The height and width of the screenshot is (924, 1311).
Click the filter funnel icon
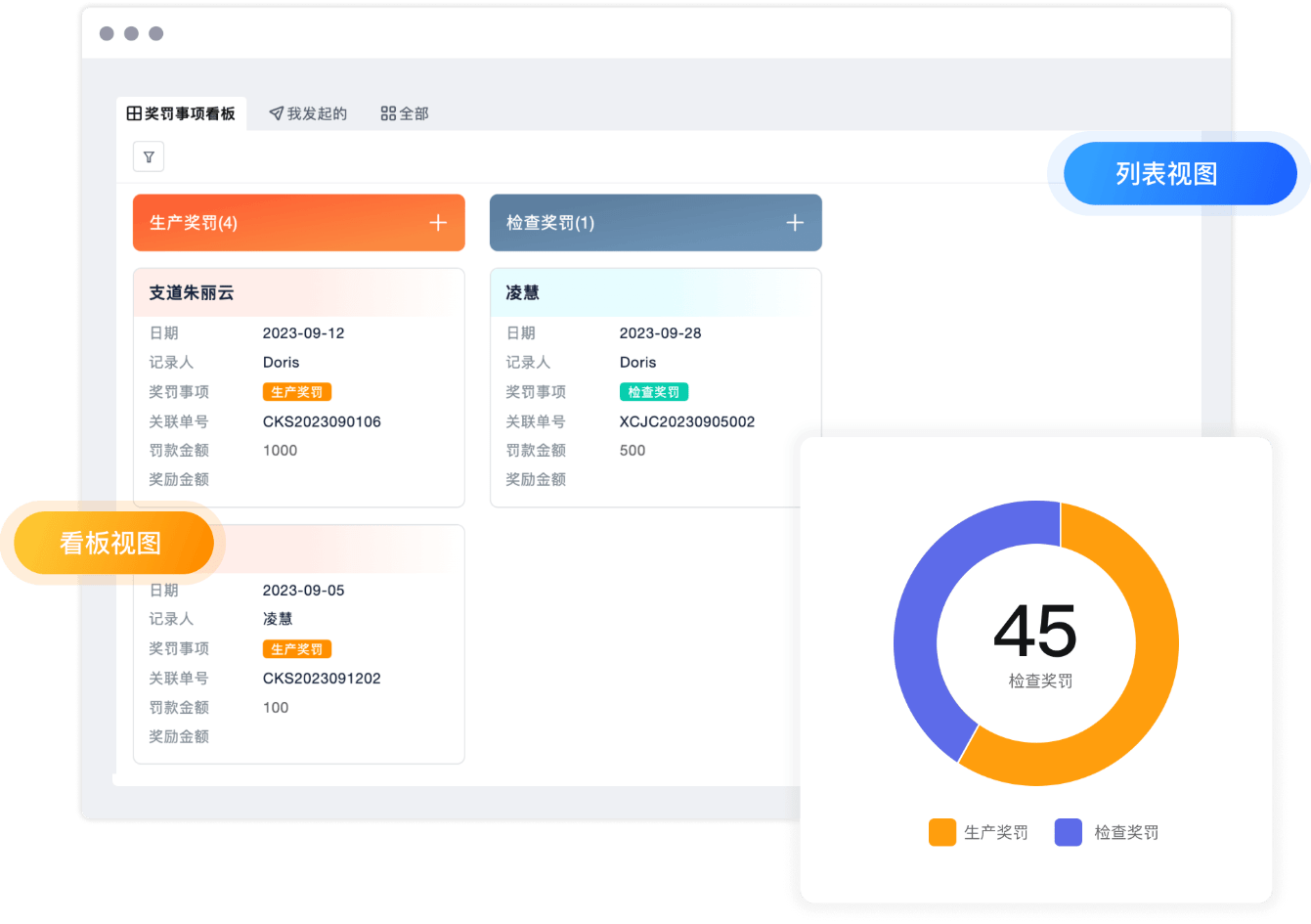click(x=149, y=156)
